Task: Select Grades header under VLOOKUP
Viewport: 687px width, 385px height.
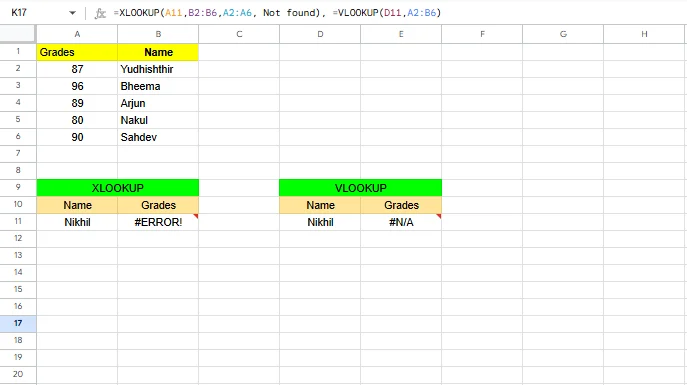Action: (401, 205)
